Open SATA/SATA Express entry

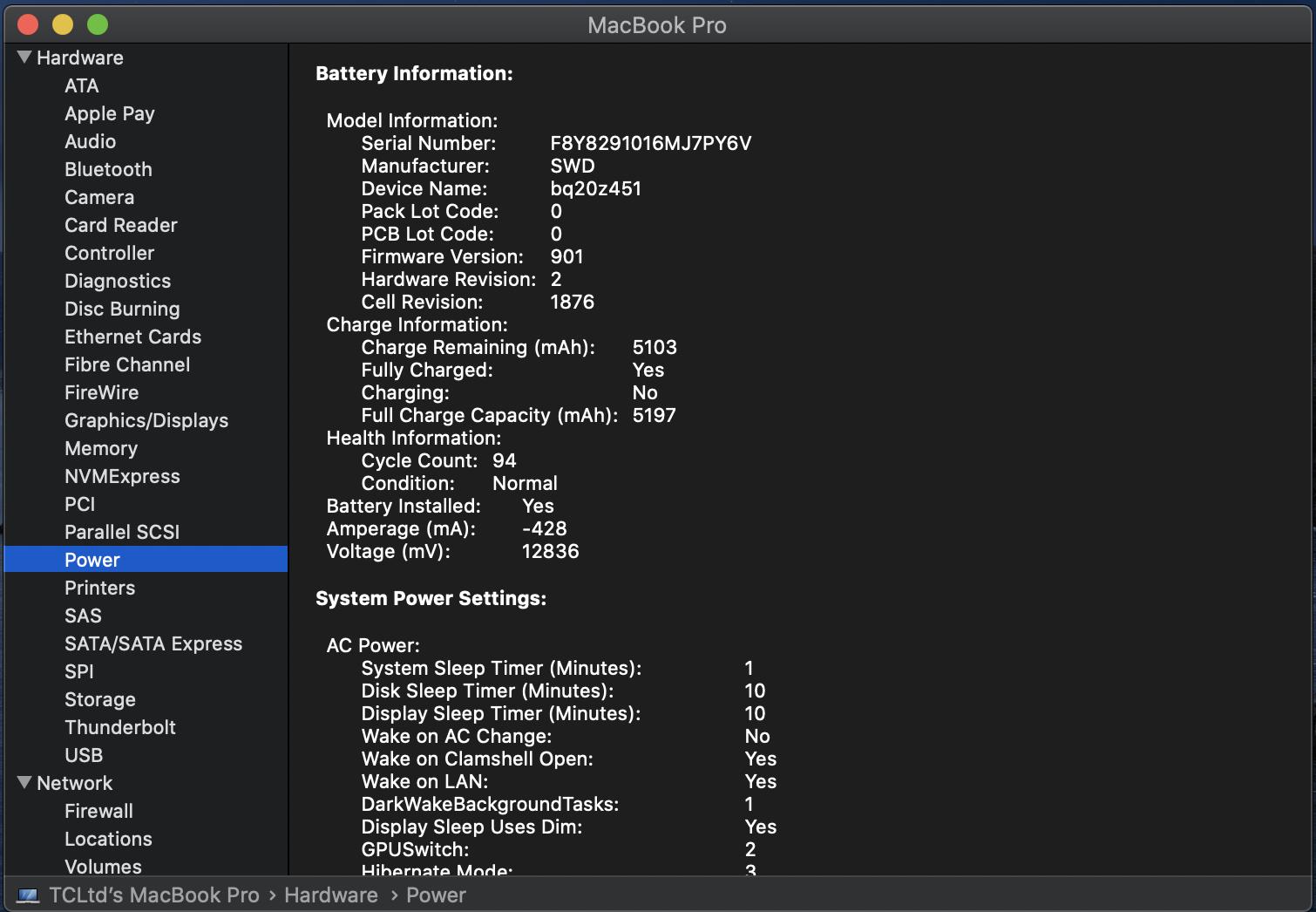(x=153, y=643)
